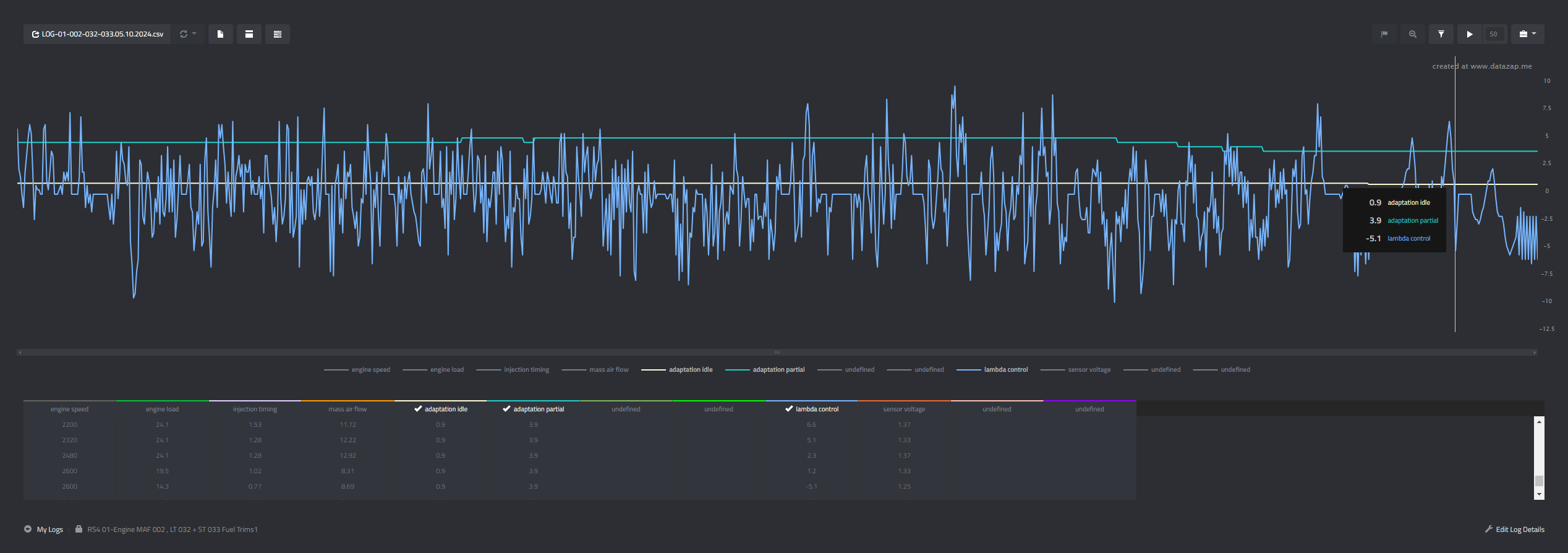The image size is (1568, 553).
Task: Click the horizontal chart scrollbar handle
Action: (x=777, y=353)
